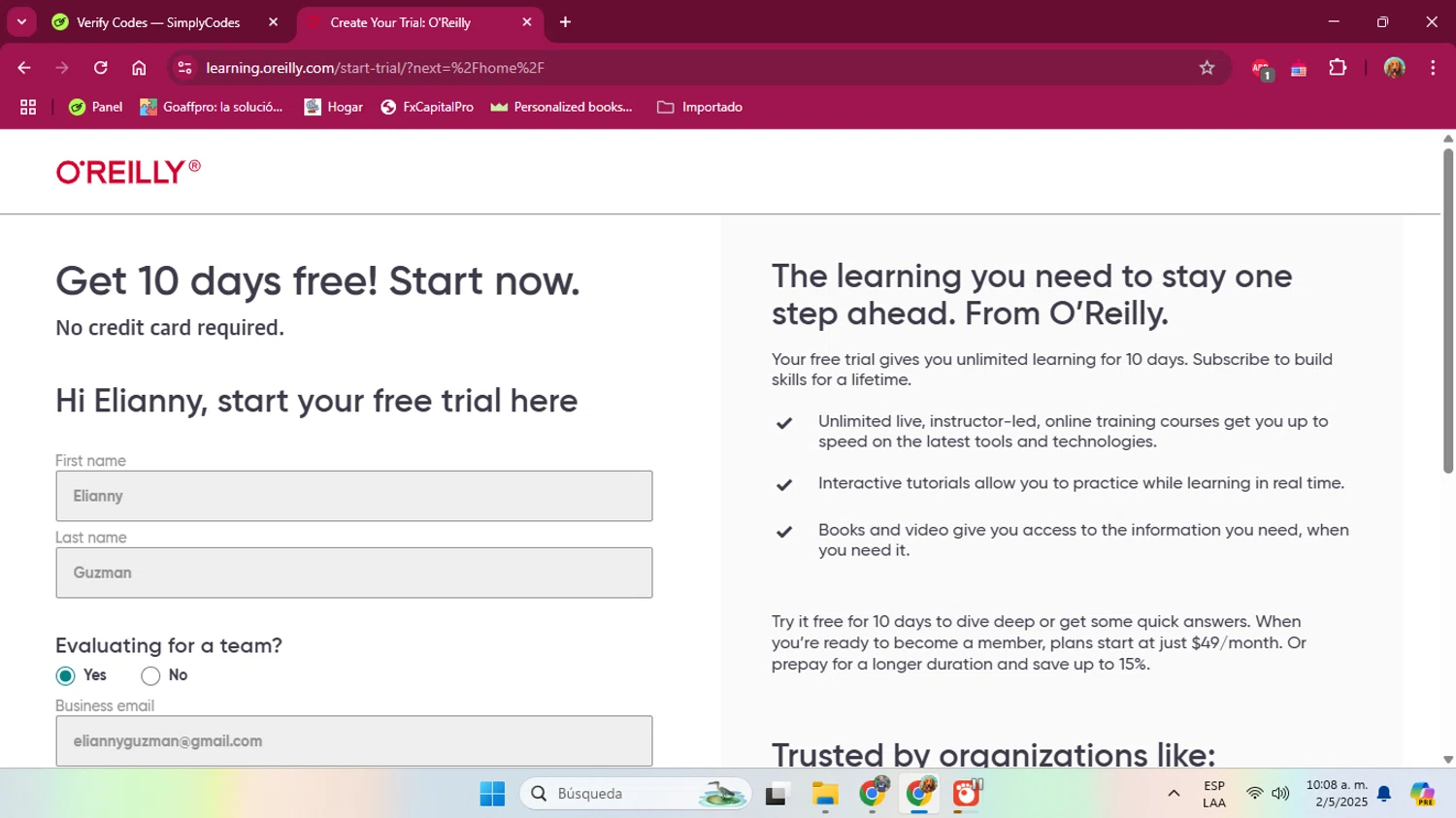Reload the O'Reilly trial page

(x=101, y=68)
